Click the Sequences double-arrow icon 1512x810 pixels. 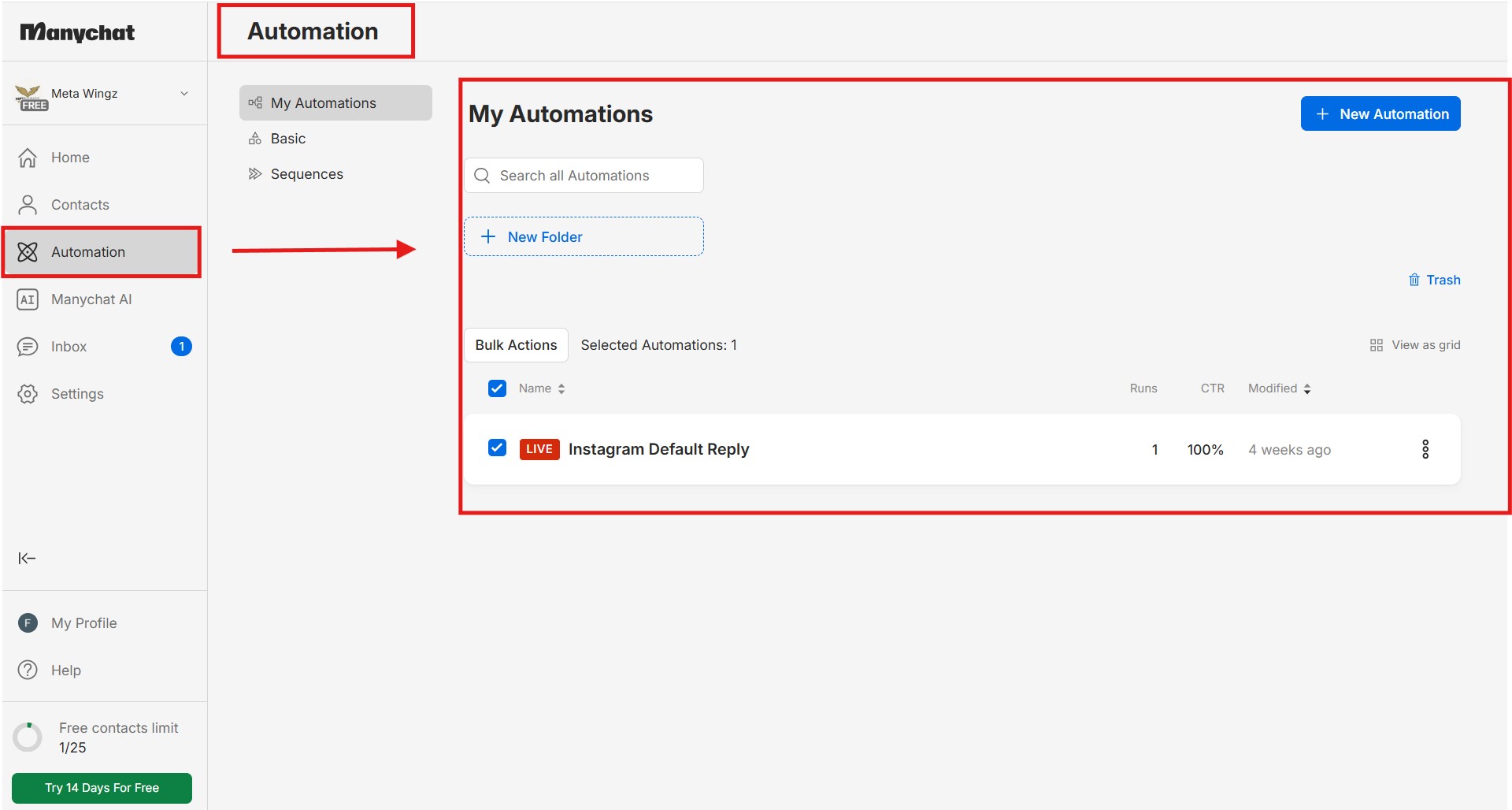[x=255, y=174]
